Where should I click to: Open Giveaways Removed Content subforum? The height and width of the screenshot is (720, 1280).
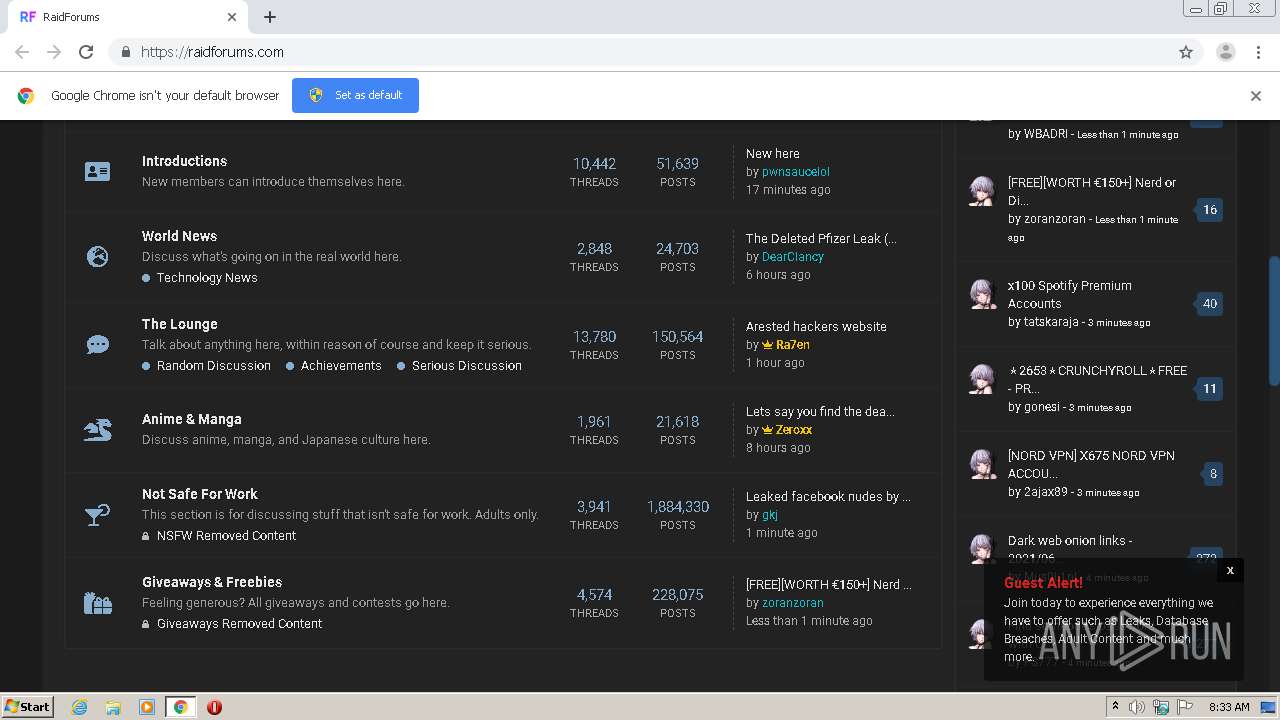click(239, 624)
